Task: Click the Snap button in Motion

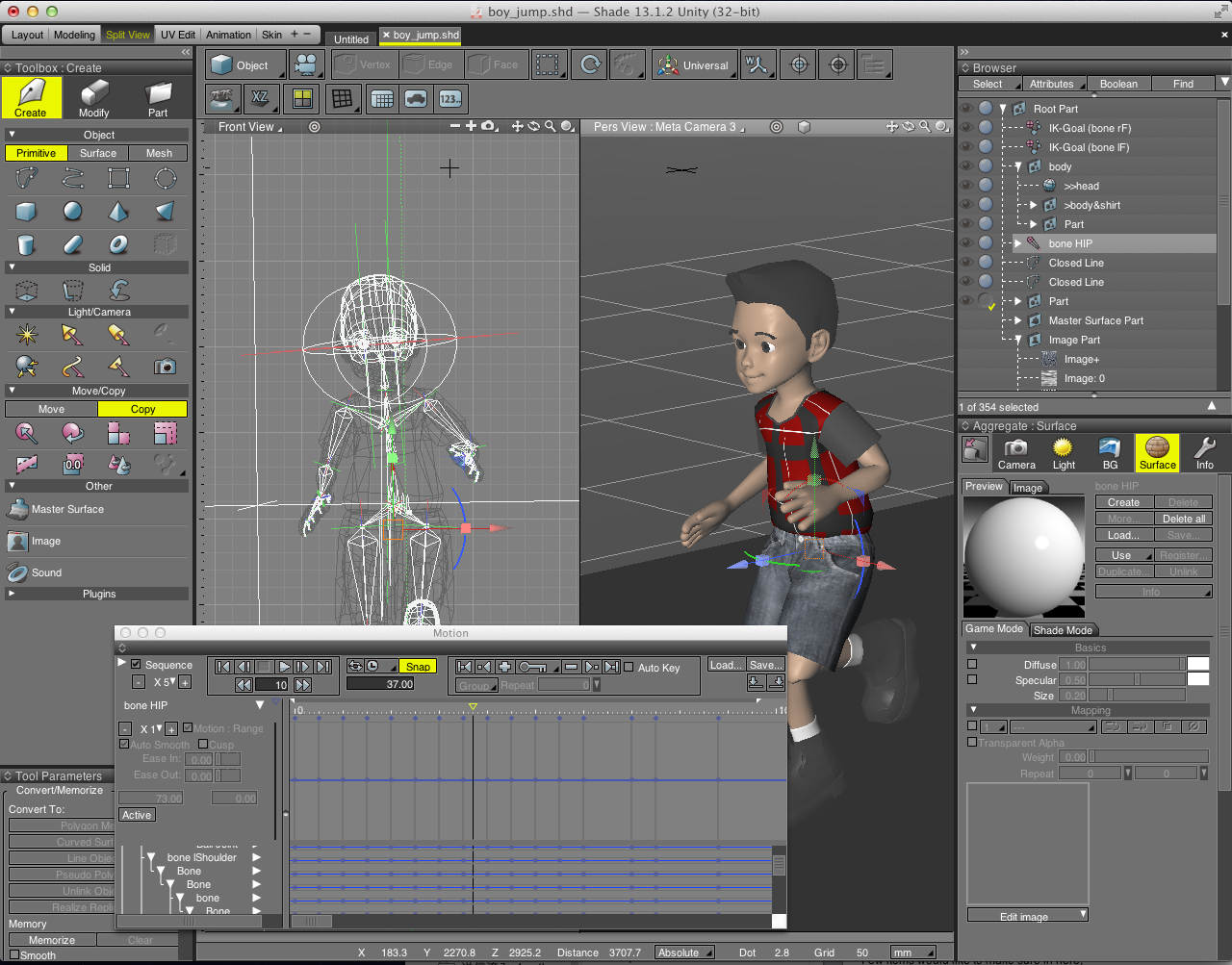Action: click(418, 666)
